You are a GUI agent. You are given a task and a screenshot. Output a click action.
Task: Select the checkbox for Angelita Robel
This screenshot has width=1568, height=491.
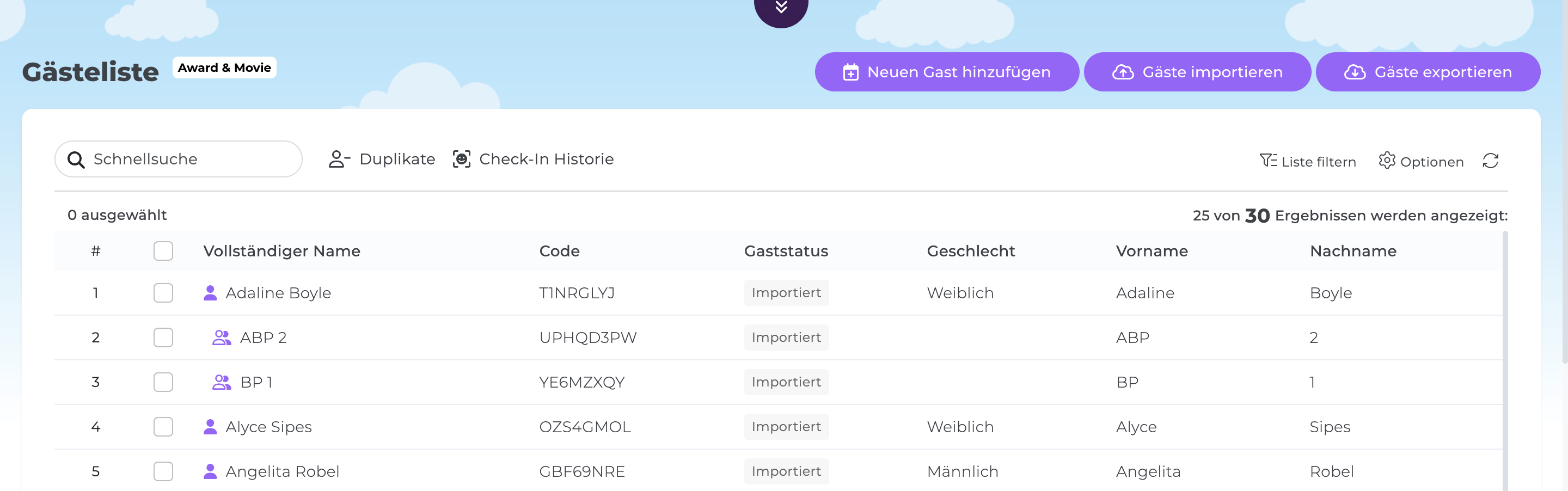[x=163, y=471]
